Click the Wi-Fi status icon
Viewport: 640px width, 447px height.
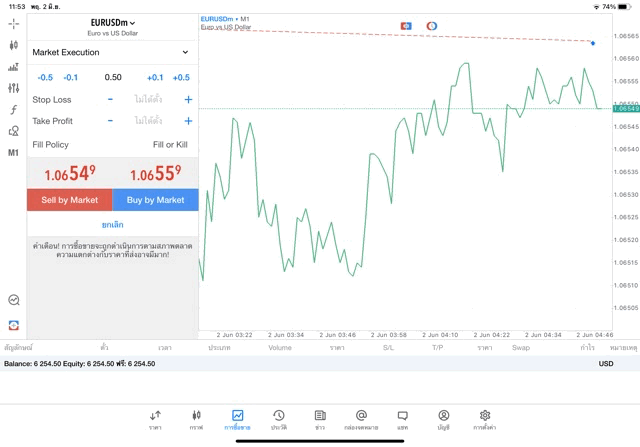tap(596, 7)
